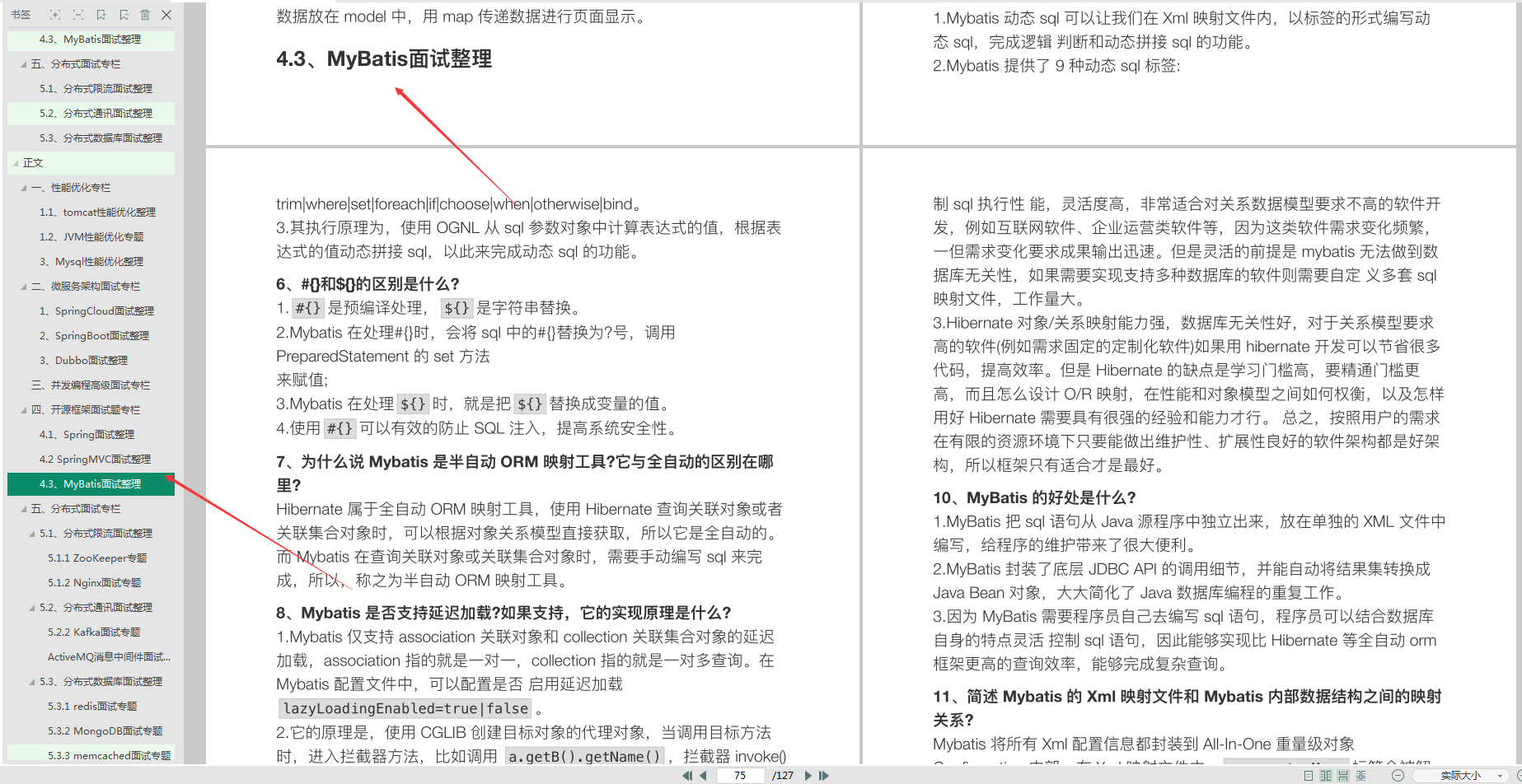Screen dimensions: 1522x784
Task: Click heading 11、简述 Mybatis 的 Xml 映射文件
Action: pyautogui.click(x=1187, y=708)
